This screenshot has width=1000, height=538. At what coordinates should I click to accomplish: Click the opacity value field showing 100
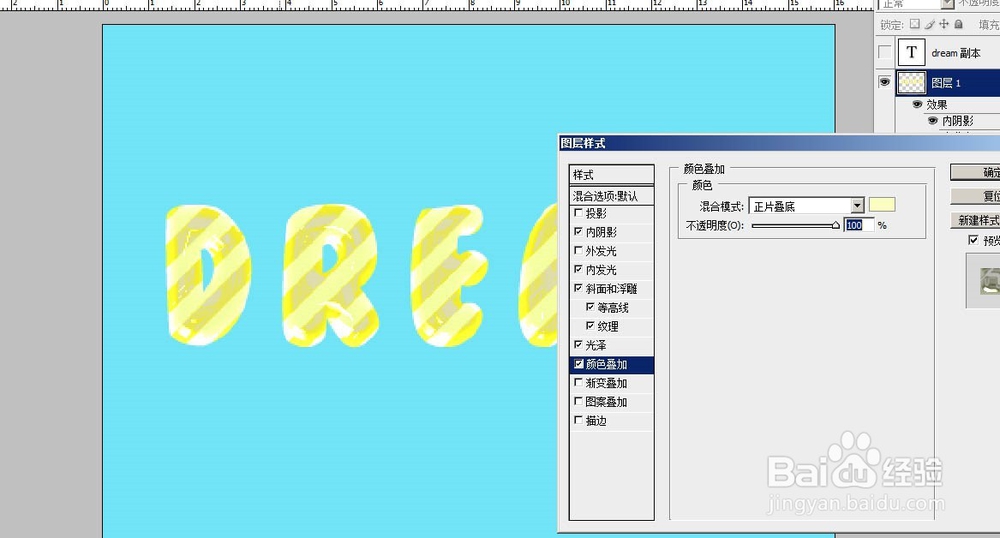[x=858, y=225]
